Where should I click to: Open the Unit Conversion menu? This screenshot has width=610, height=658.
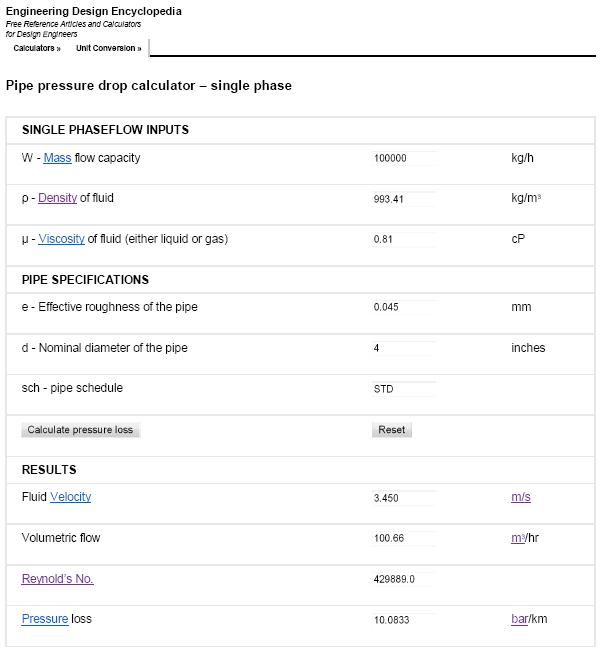108,48
